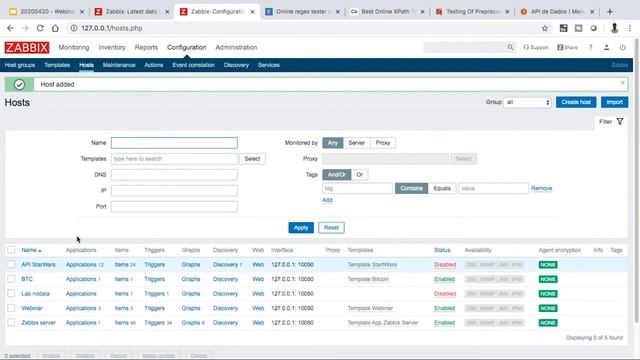640x360 pixels.
Task: Click the Name filter input field
Action: (174, 143)
